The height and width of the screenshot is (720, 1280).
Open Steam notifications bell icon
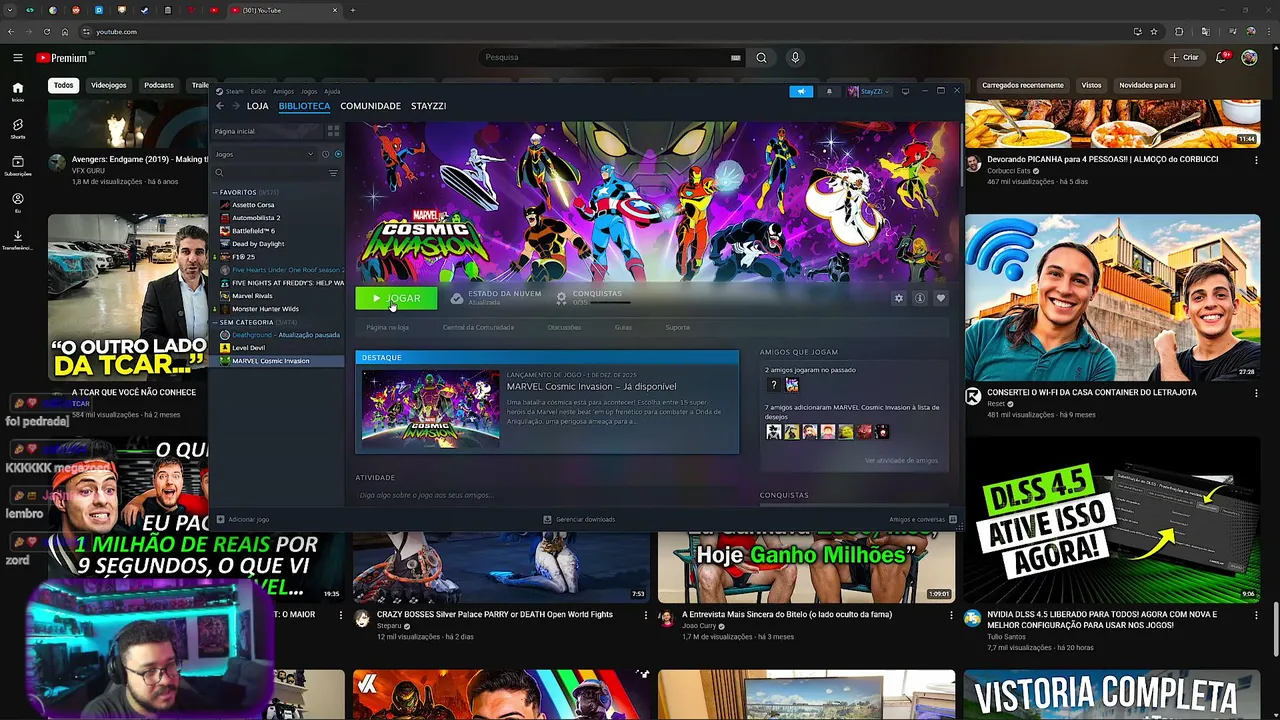tap(828, 91)
